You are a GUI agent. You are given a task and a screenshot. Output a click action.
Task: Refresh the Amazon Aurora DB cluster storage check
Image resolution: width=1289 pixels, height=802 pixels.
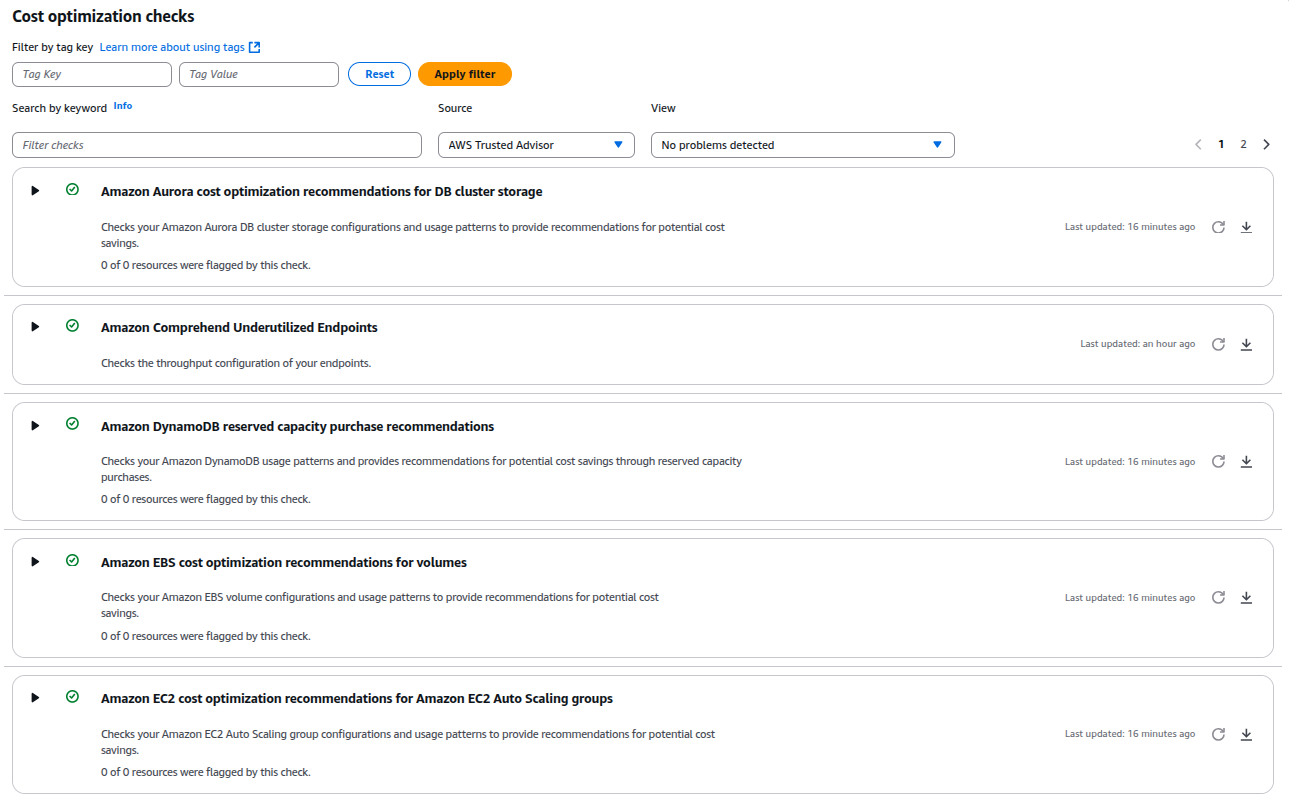click(1218, 227)
